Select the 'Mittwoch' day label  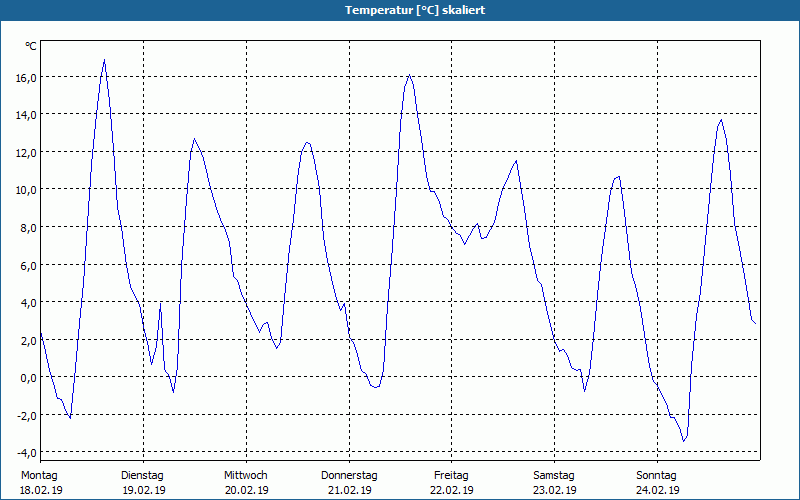245,476
